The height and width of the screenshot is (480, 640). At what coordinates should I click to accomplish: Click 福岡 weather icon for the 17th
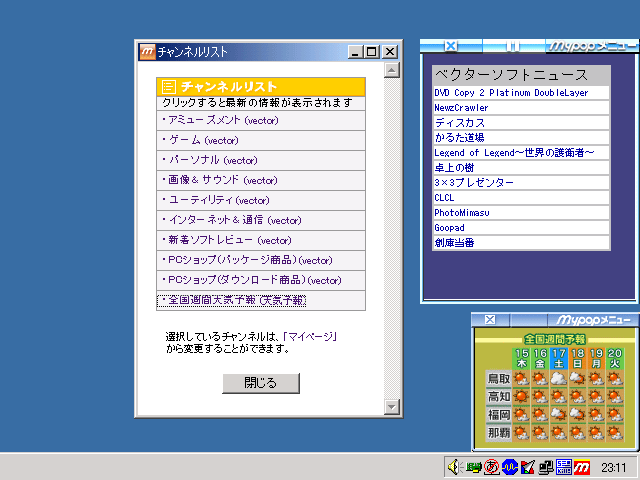(x=558, y=415)
